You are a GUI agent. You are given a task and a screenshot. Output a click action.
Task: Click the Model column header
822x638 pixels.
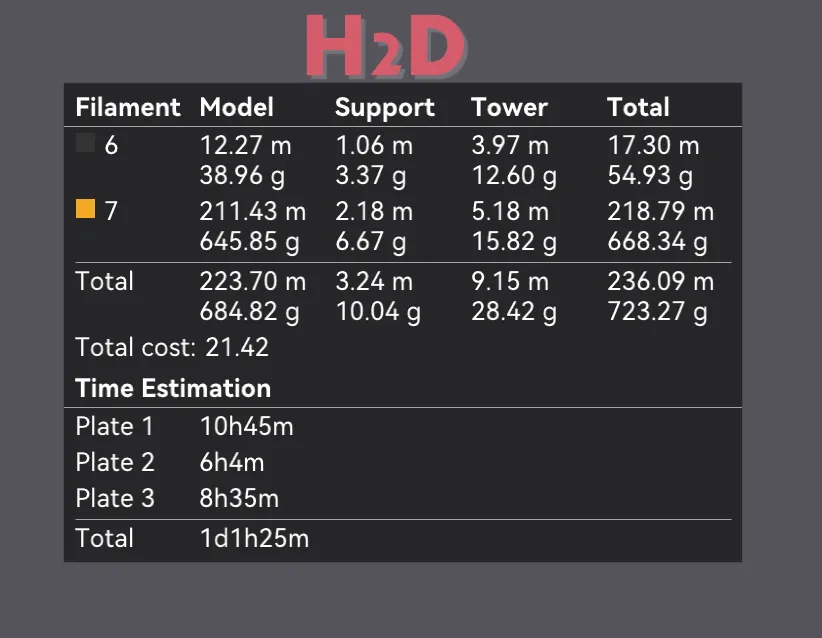236,107
